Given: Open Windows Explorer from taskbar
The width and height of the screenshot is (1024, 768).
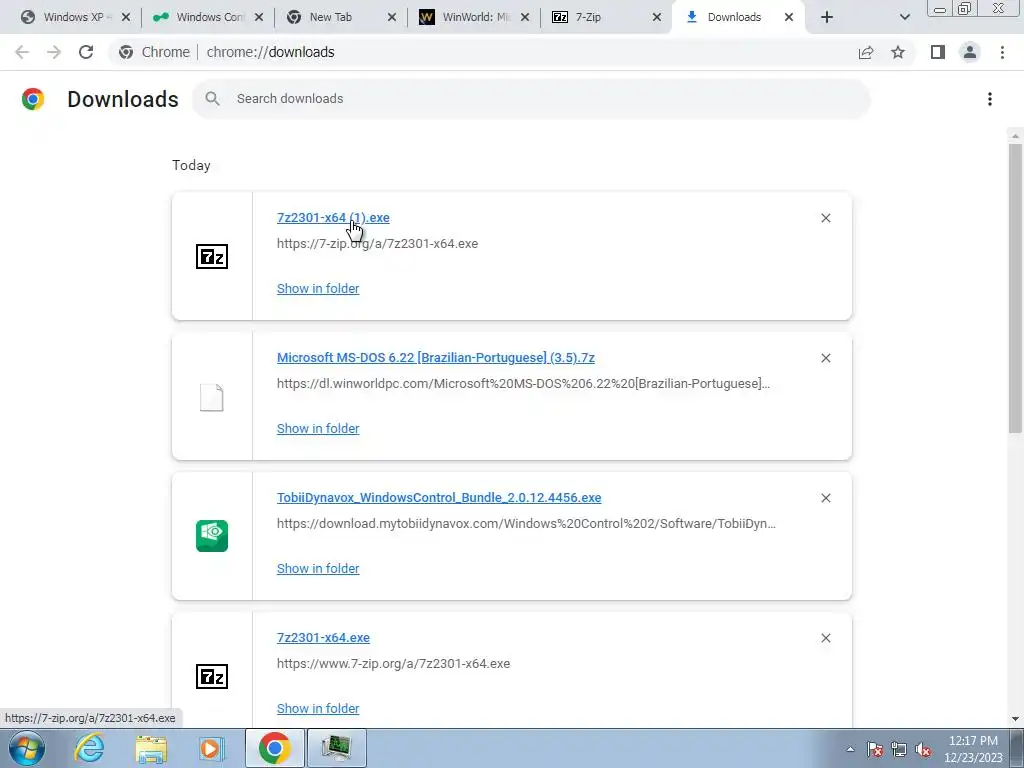Looking at the screenshot, I should click(x=151, y=748).
